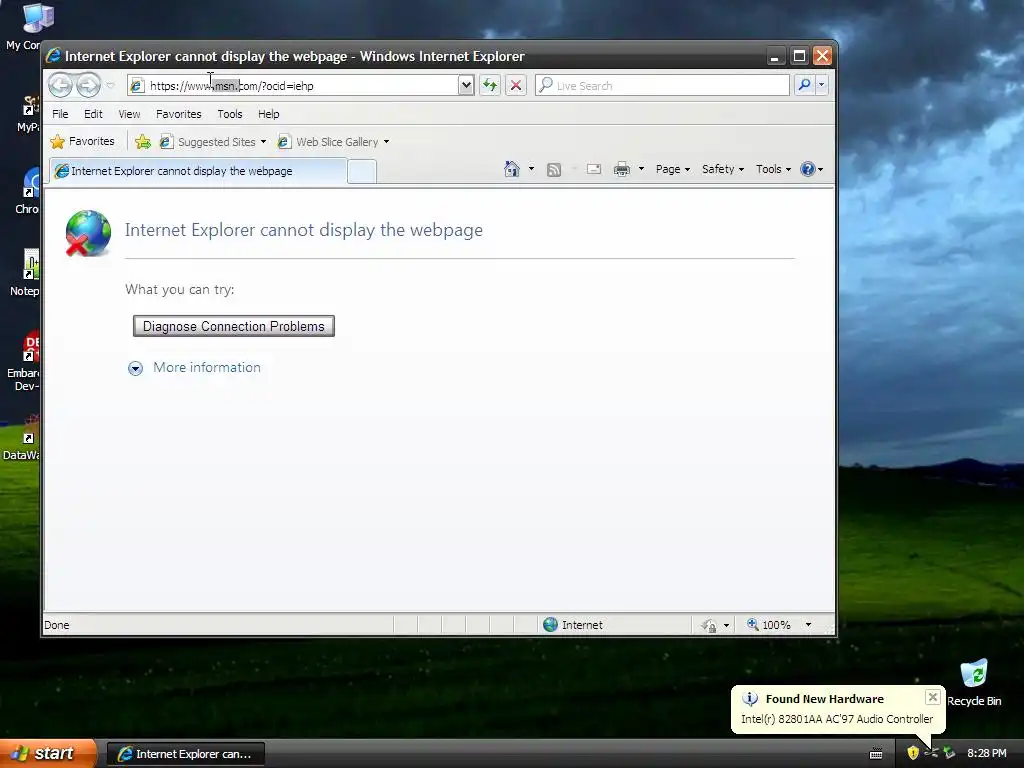Open the Tools menu in menu bar
Screen dimensions: 1024x768
tap(230, 114)
